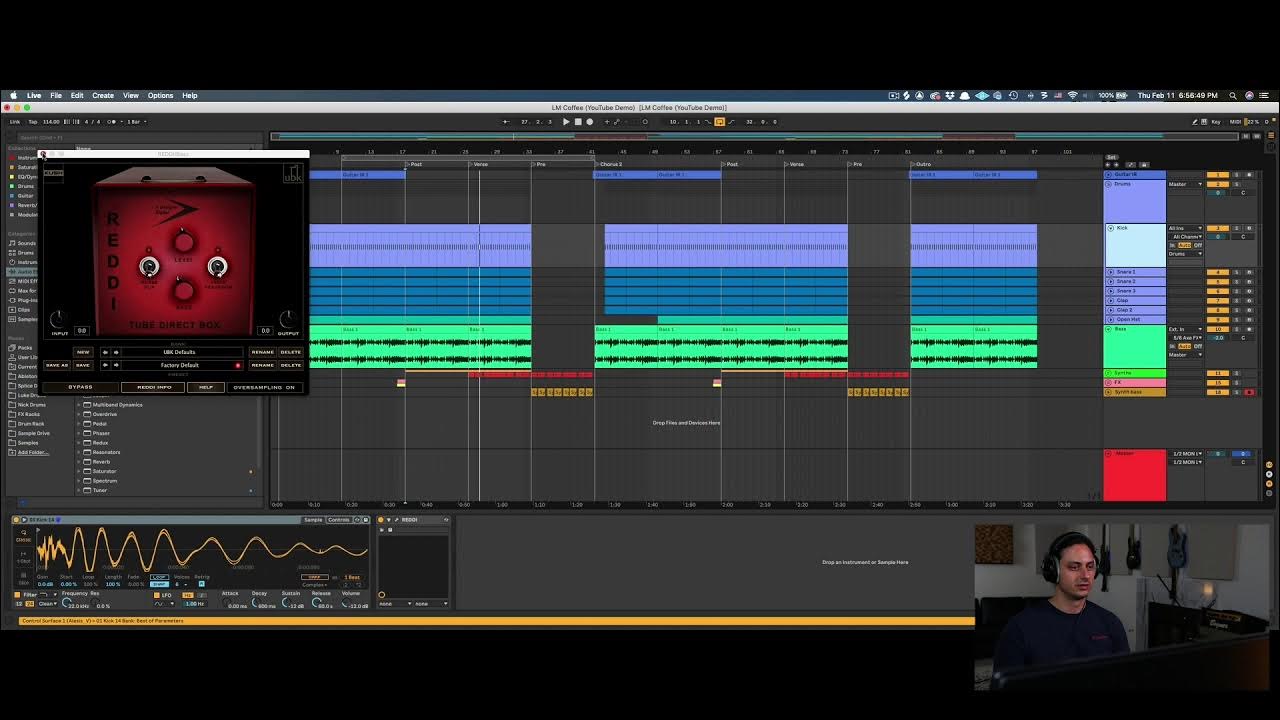Open the File menu
The height and width of the screenshot is (720, 1280).
pyautogui.click(x=56, y=95)
